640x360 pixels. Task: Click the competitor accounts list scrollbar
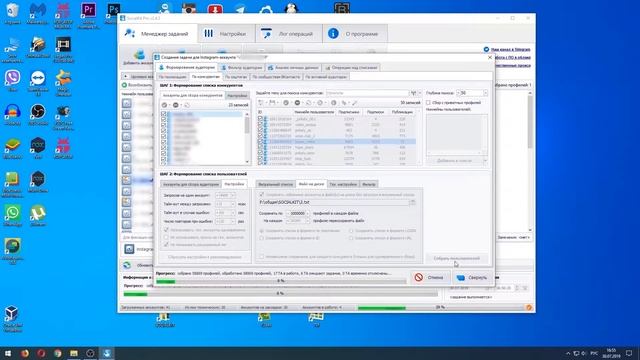pos(247,138)
